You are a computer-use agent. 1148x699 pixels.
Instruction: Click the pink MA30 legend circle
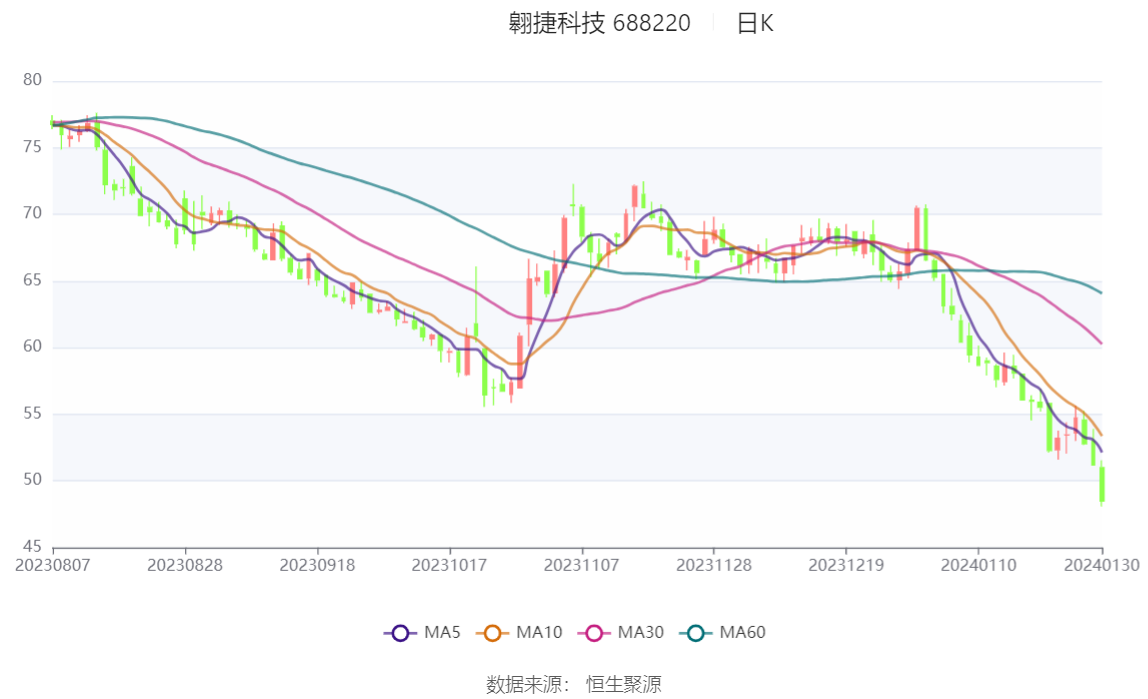point(593,633)
